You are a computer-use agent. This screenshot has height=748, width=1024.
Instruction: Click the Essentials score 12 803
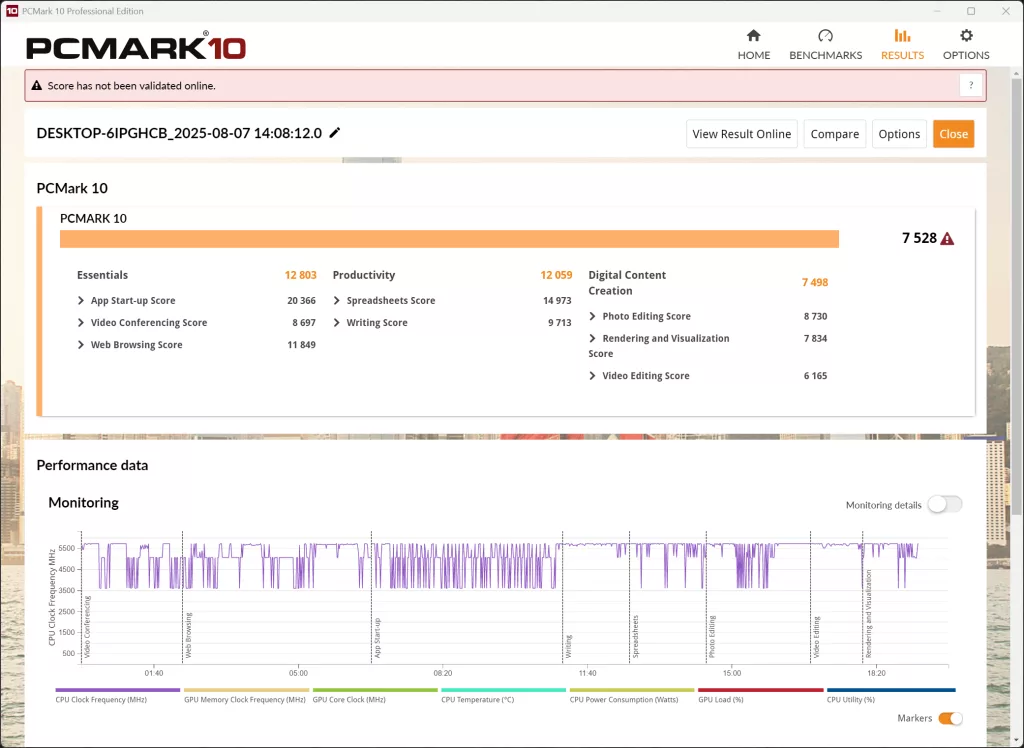click(x=300, y=275)
